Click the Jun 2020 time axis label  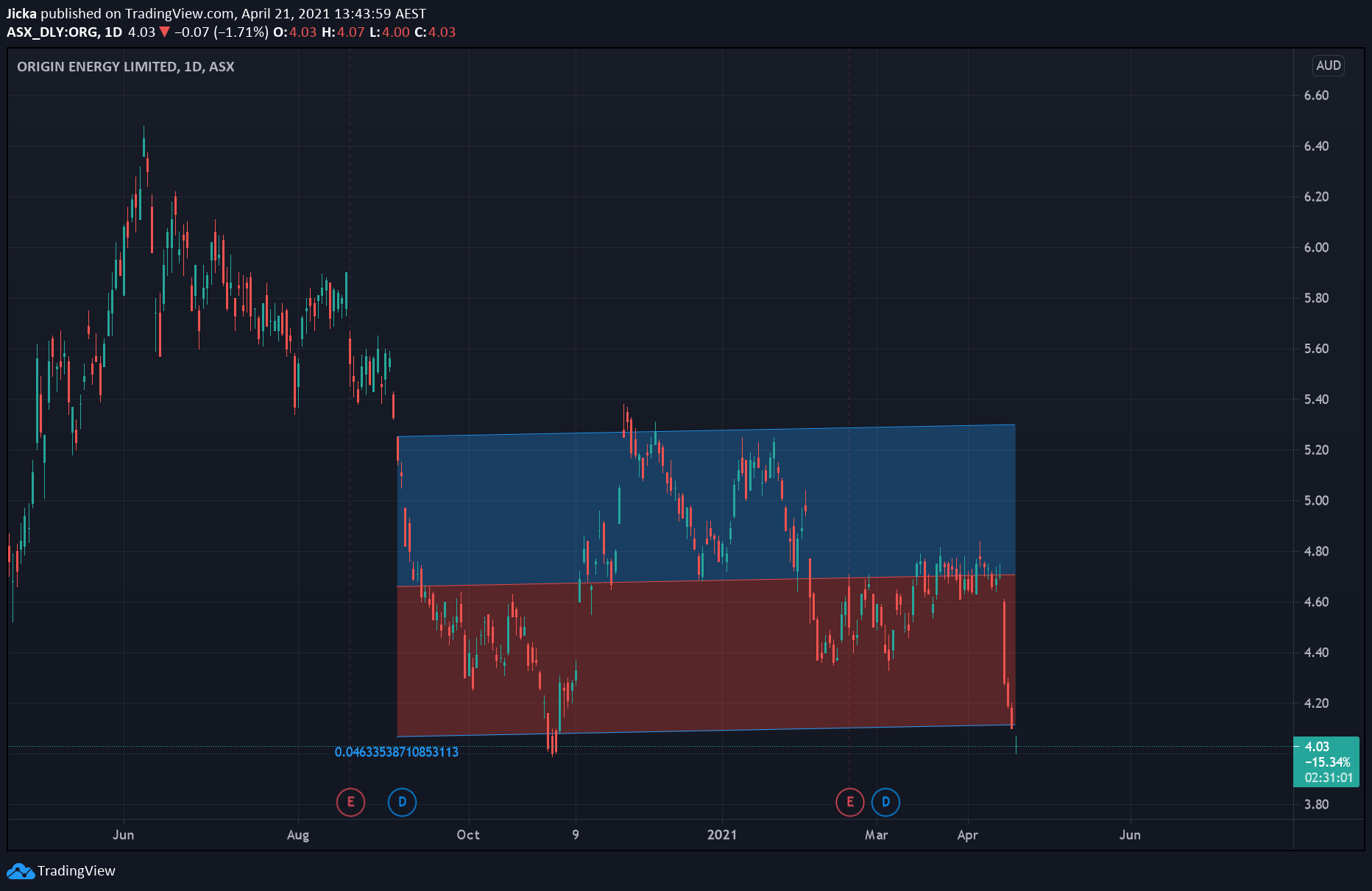coord(123,835)
